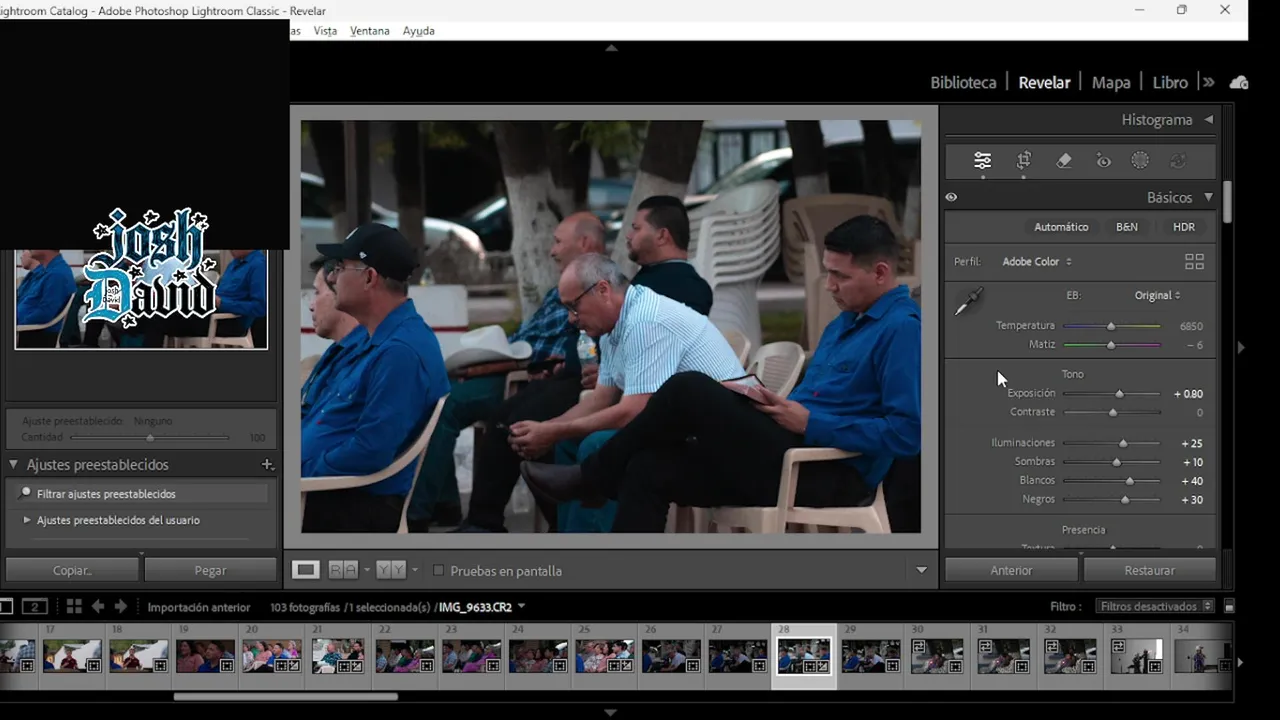This screenshot has width=1280, height=720.
Task: Click the badge on thumbnail 21
Action: pyautogui.click(x=358, y=665)
